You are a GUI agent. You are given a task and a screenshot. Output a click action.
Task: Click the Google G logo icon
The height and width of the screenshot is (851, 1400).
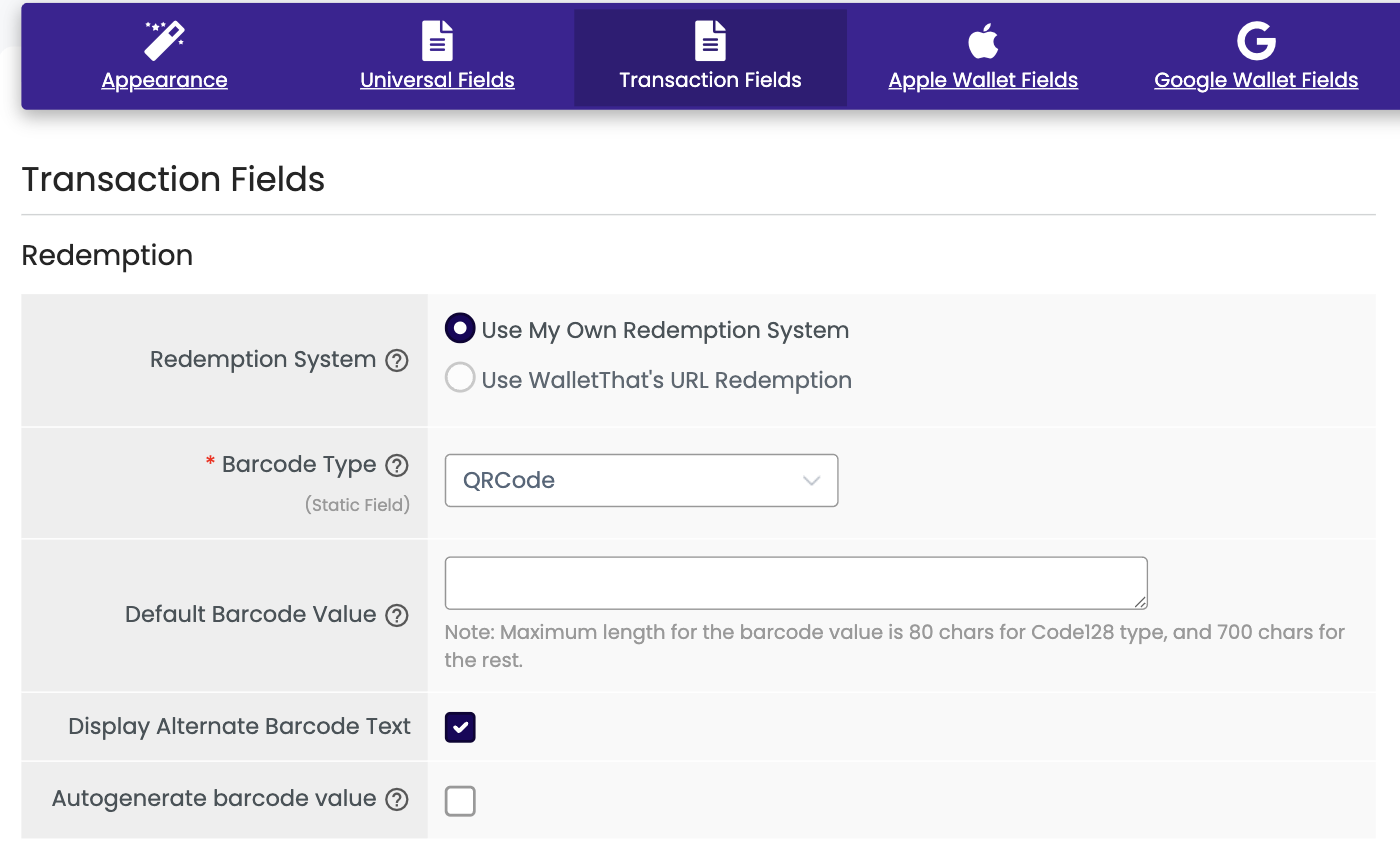click(x=1256, y=41)
